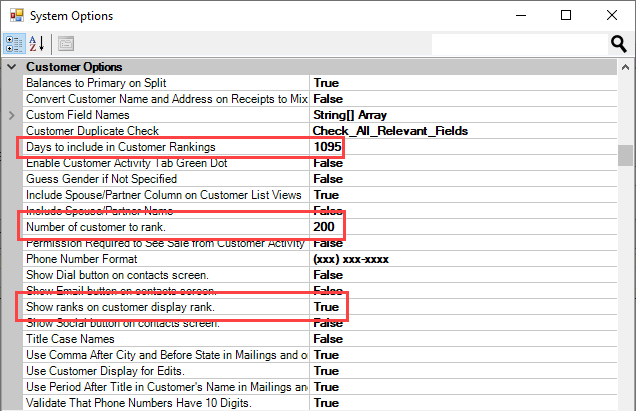
Task: Click the Property Pages icon
Action: pos(66,43)
